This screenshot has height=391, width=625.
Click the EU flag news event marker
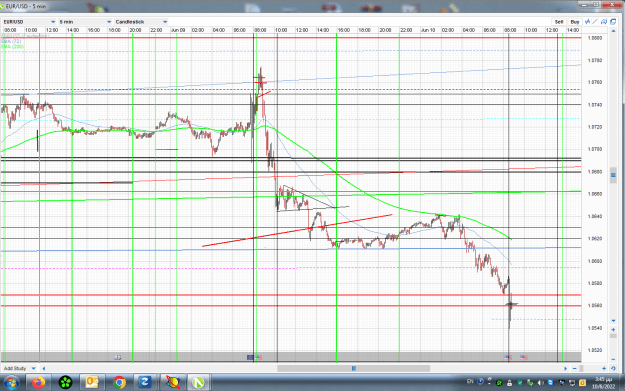click(250, 357)
